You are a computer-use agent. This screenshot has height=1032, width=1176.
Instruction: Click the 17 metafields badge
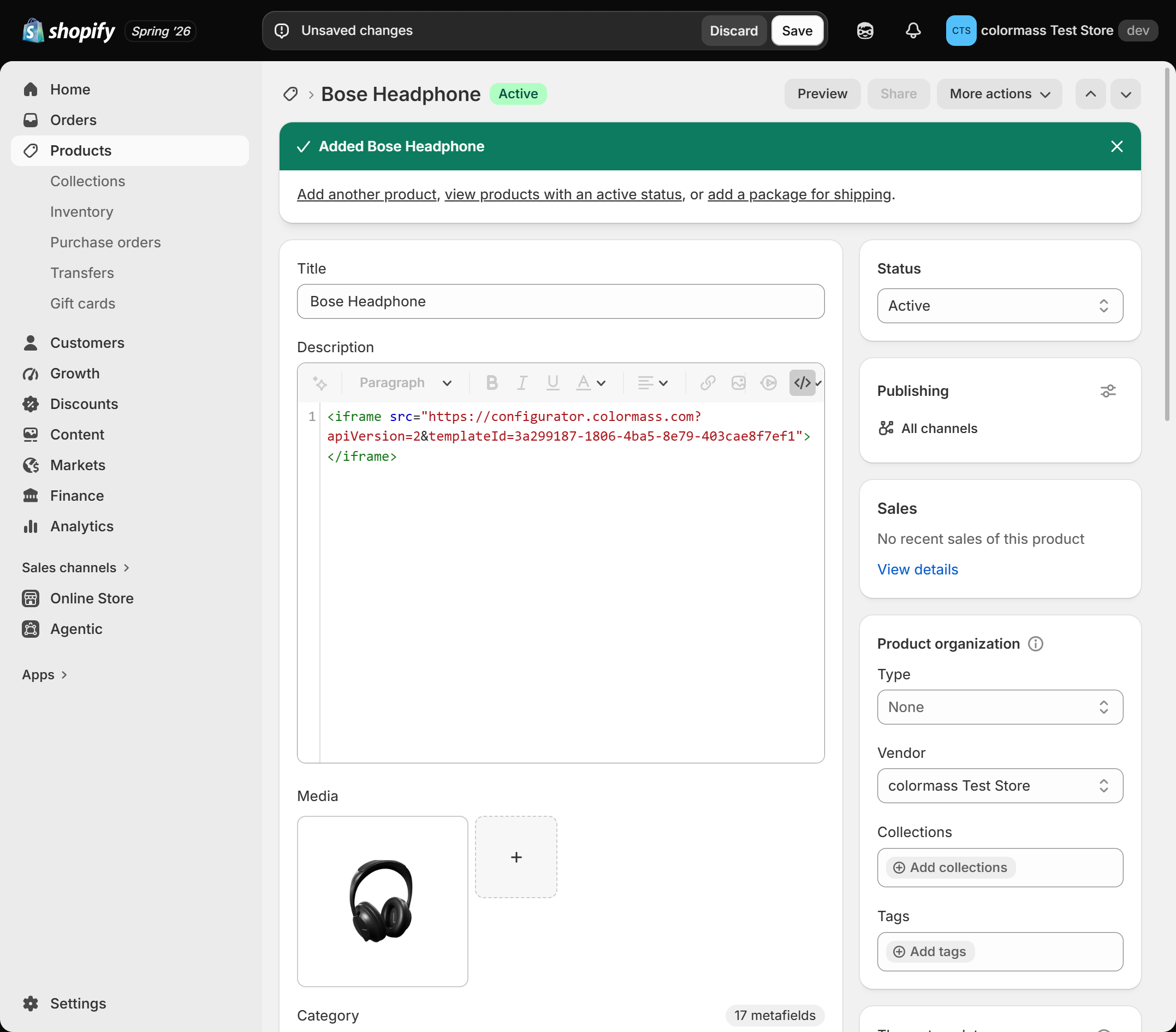pos(774,1015)
